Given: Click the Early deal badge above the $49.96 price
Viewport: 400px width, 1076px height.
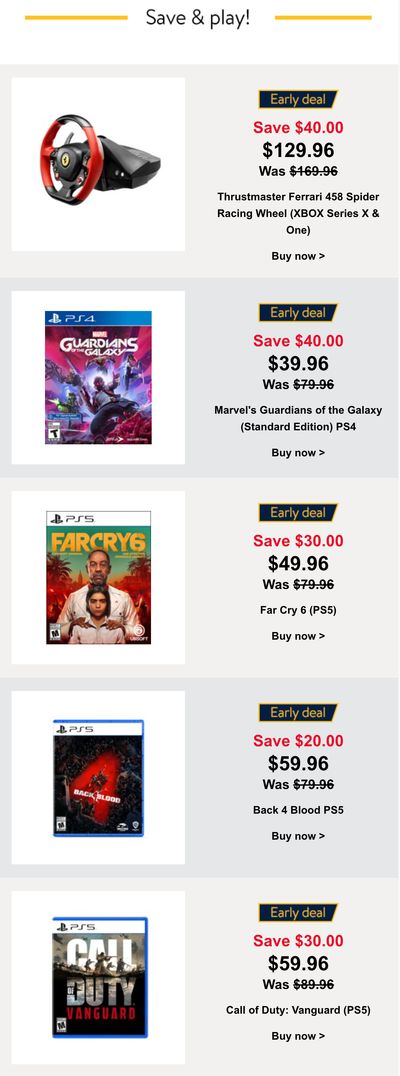Looking at the screenshot, I should pyautogui.click(x=298, y=513).
